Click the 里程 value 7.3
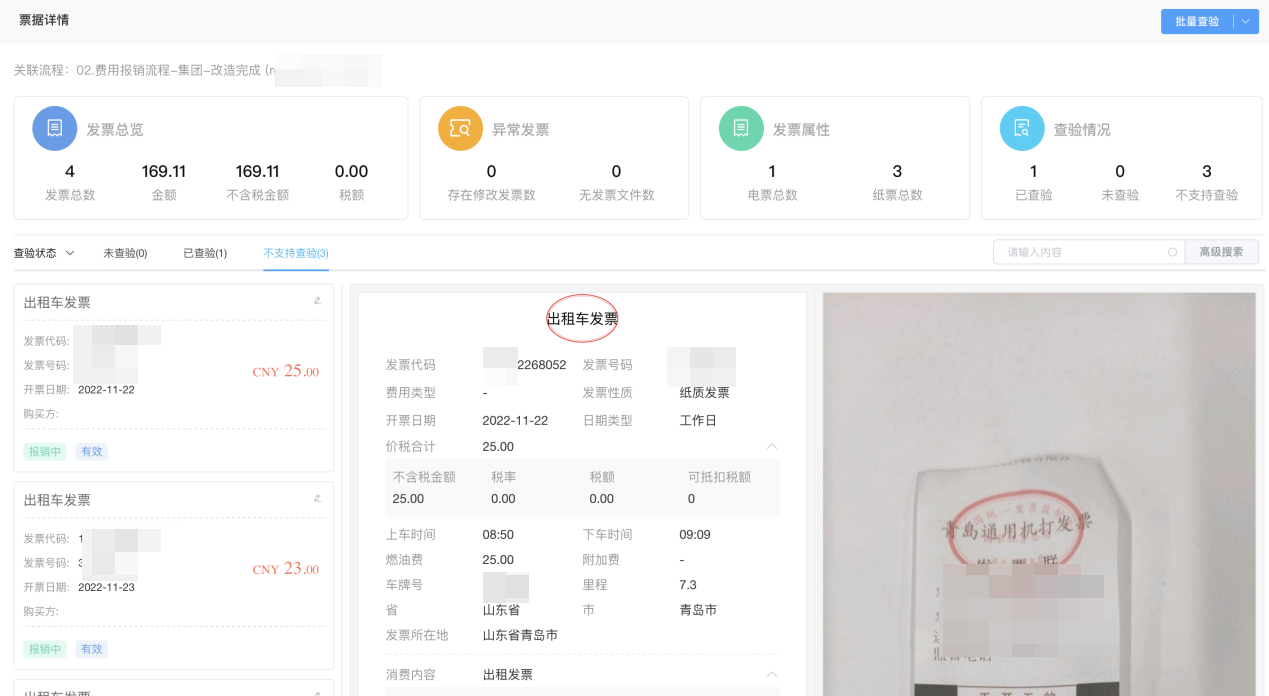1269x696 pixels. click(x=688, y=585)
